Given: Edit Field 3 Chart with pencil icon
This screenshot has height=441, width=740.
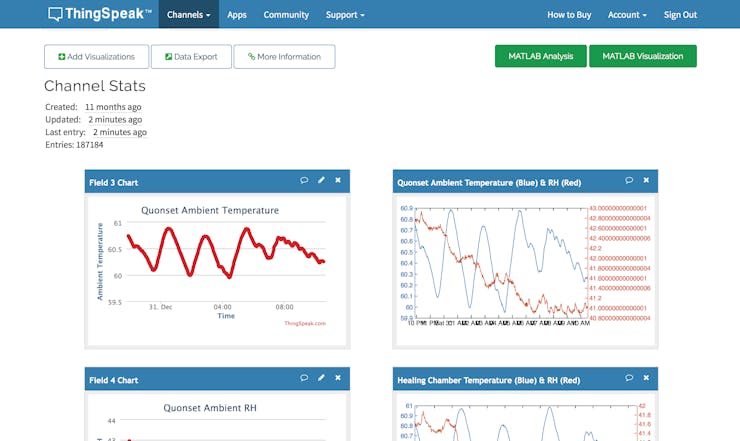Looking at the screenshot, I should pos(321,180).
